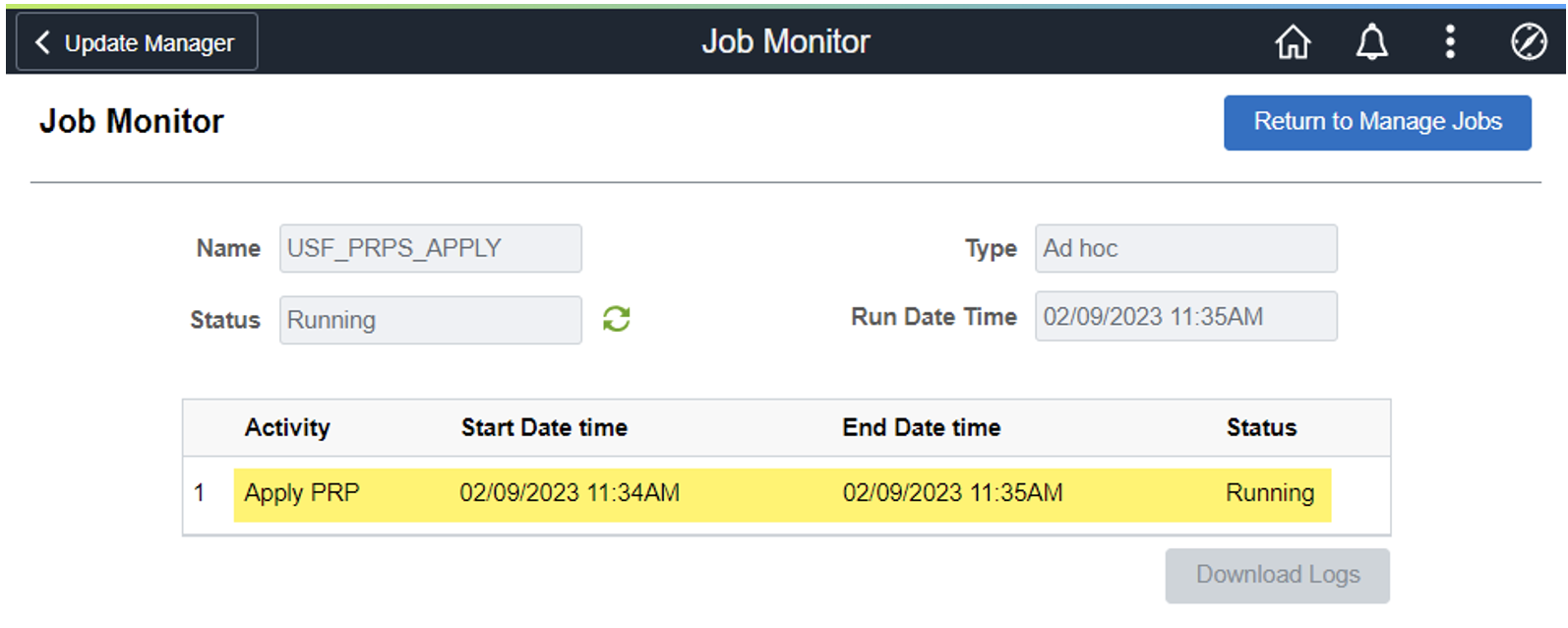This screenshot has height=628, width=1568.
Task: Click the Status column header in table
Action: (1261, 427)
